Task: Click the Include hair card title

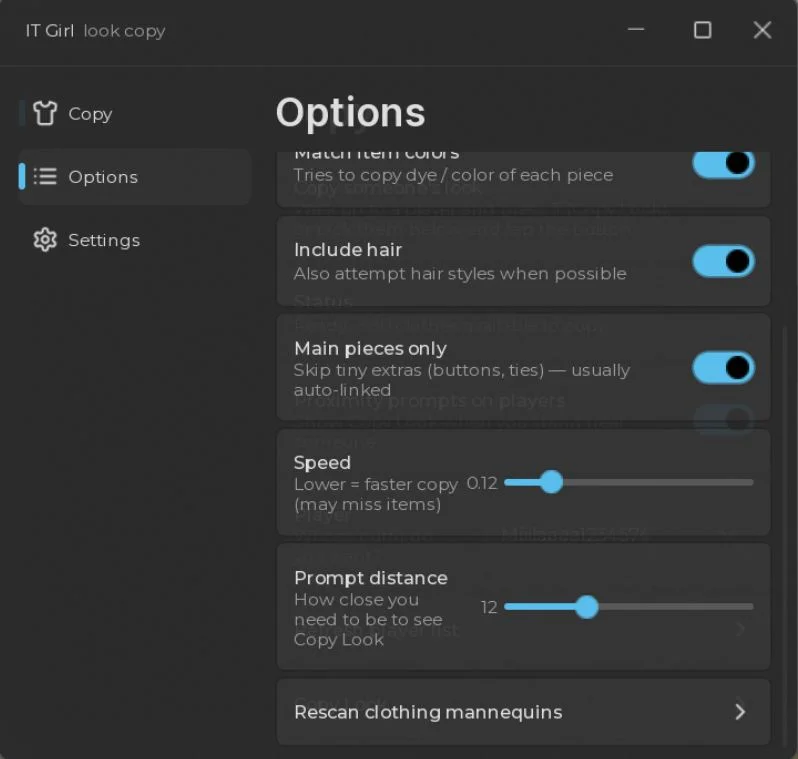Action: pos(348,250)
